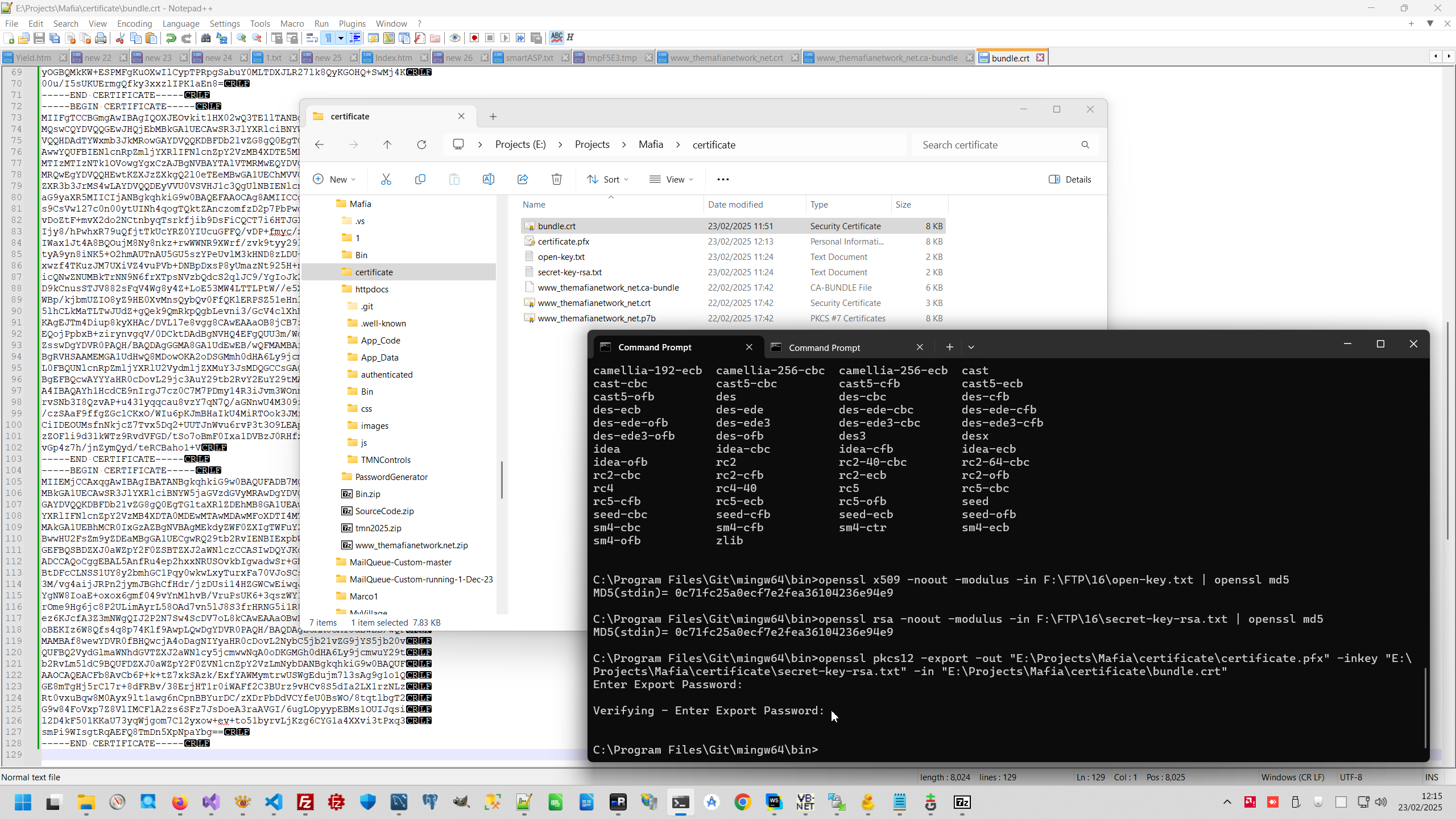
Task: Click the Details pane button
Action: (1070, 179)
